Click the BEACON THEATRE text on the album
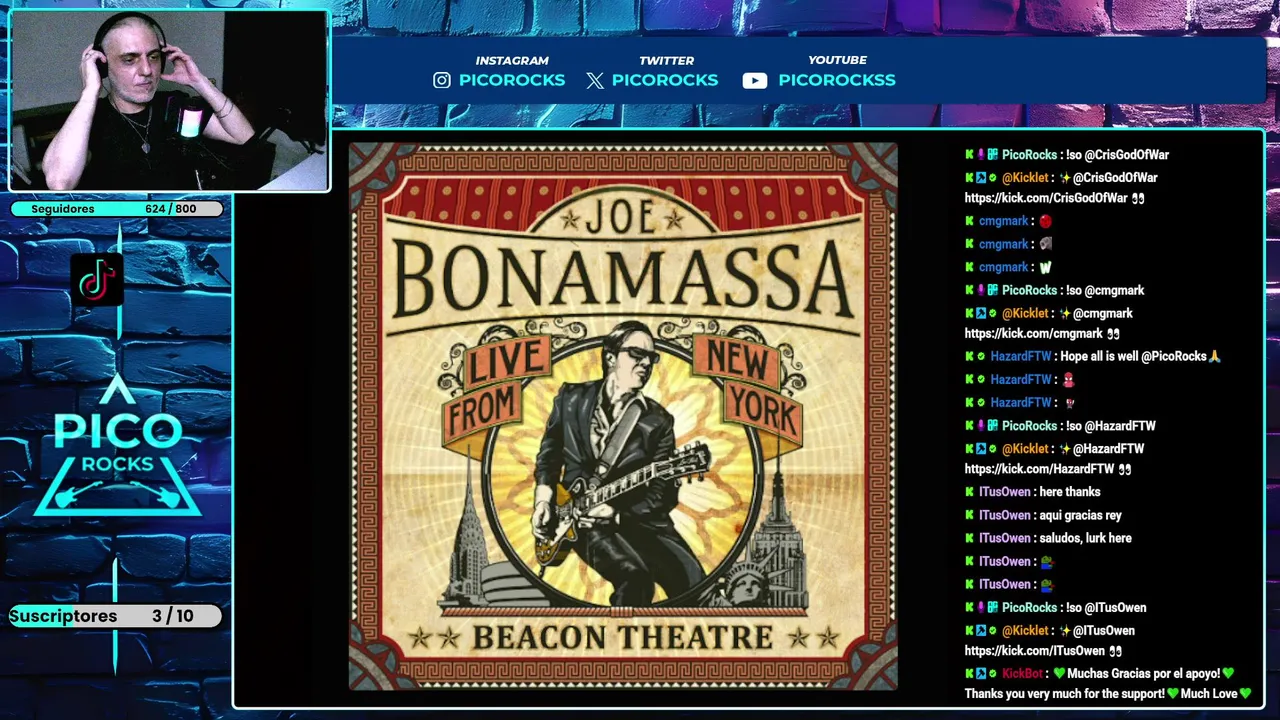 coord(623,636)
